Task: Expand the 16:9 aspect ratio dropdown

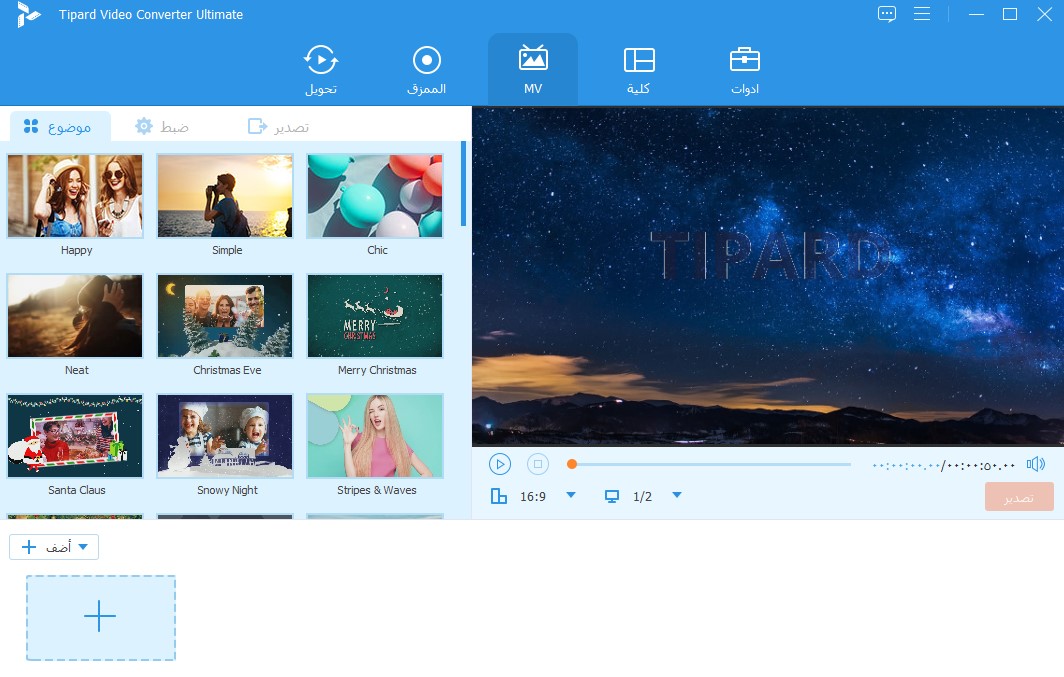Action: pyautogui.click(x=571, y=495)
